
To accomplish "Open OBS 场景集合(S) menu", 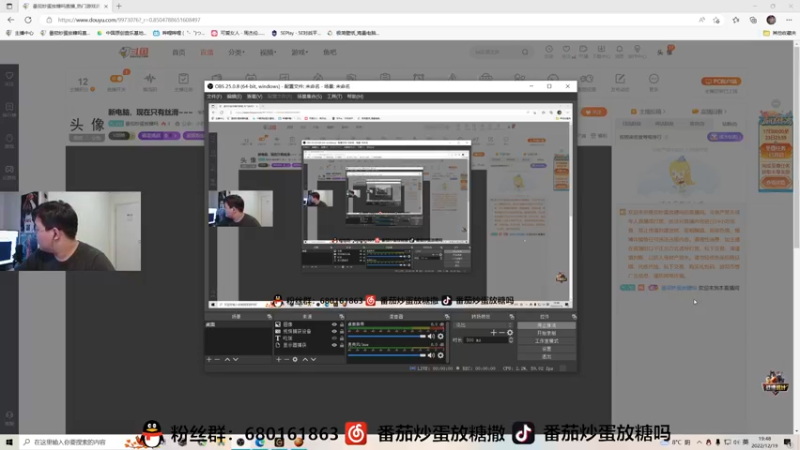I will click(309, 96).
